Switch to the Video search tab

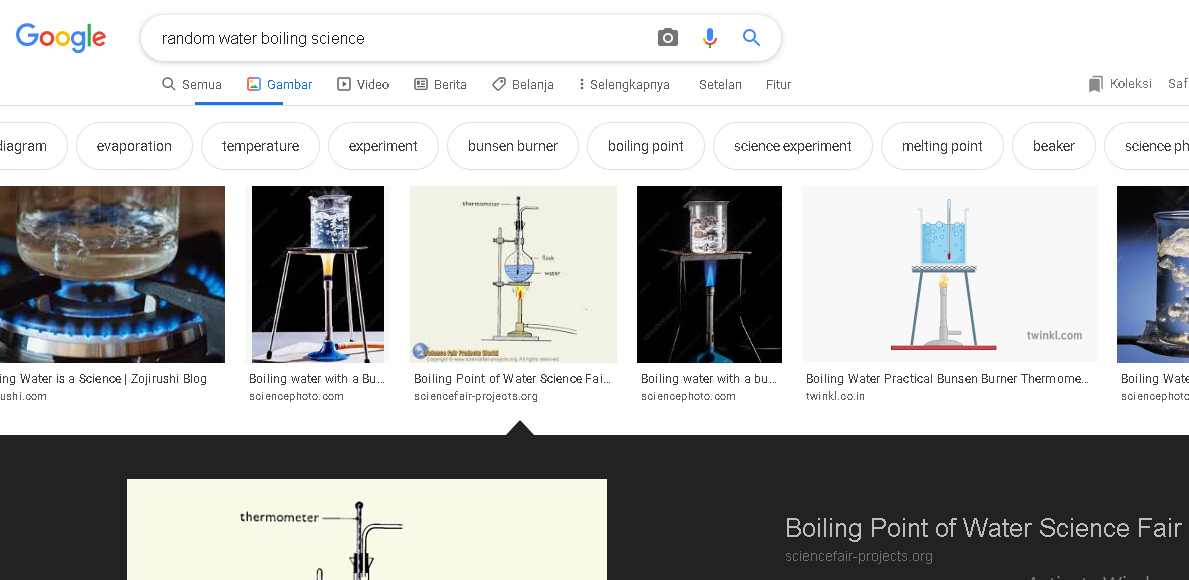[363, 85]
